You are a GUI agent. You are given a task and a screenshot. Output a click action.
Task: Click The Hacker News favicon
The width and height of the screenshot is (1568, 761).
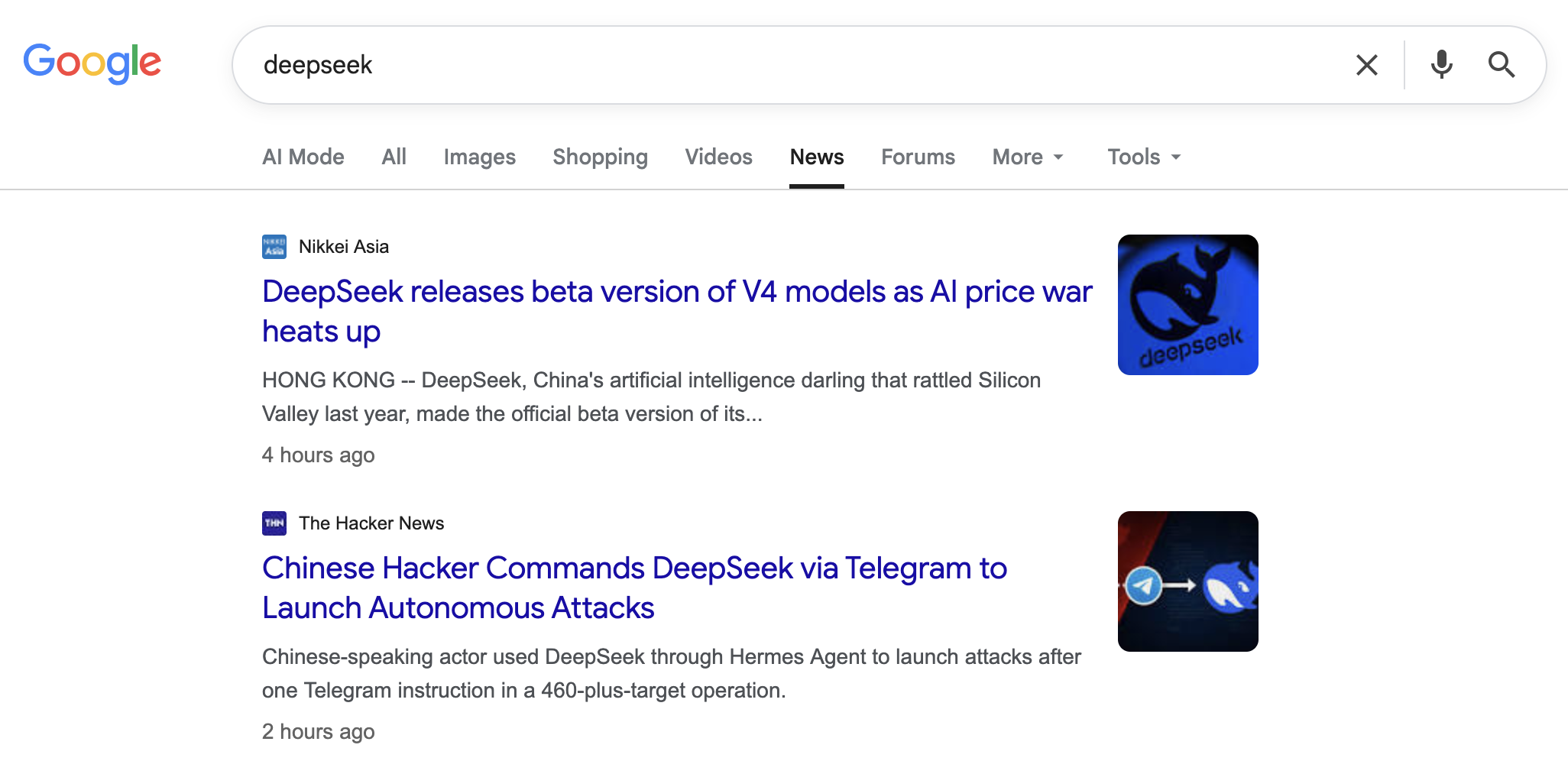[274, 523]
